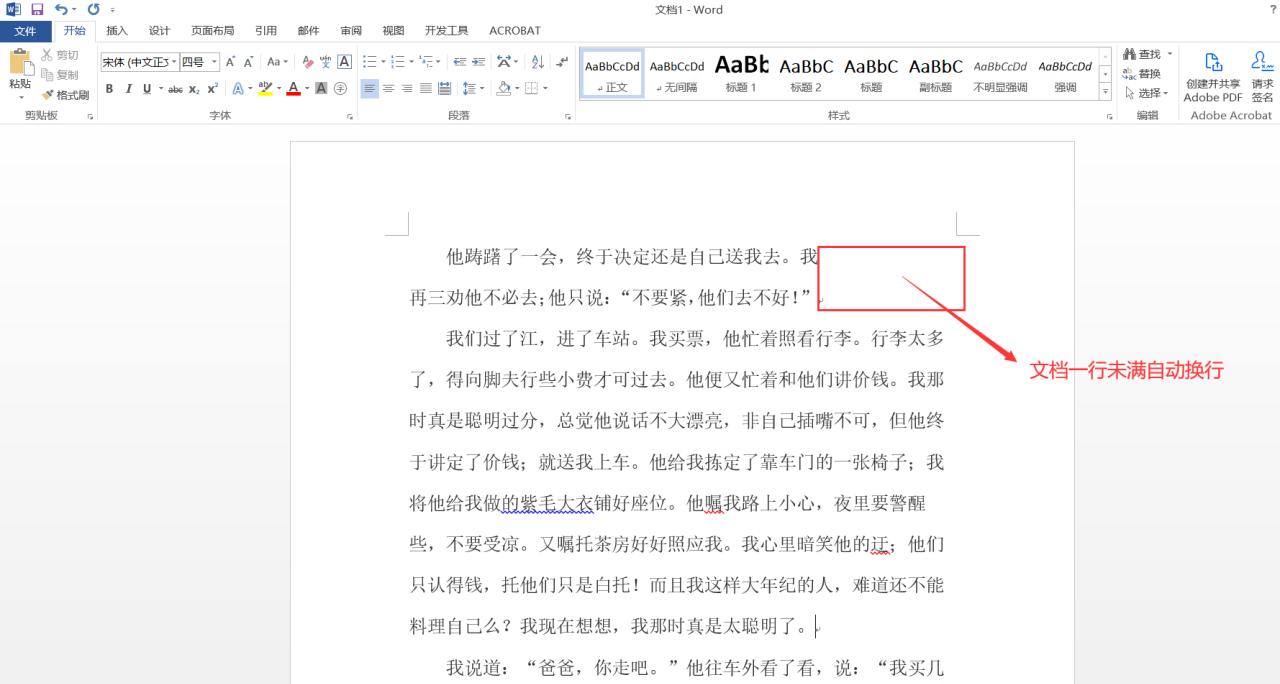
Task: Center align text icon
Action: pyautogui.click(x=388, y=89)
